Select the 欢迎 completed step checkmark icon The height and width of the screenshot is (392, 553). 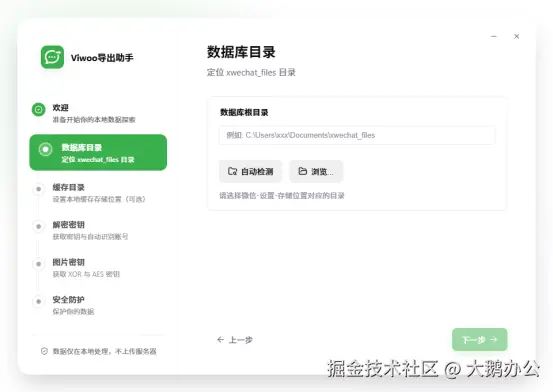tap(38, 109)
